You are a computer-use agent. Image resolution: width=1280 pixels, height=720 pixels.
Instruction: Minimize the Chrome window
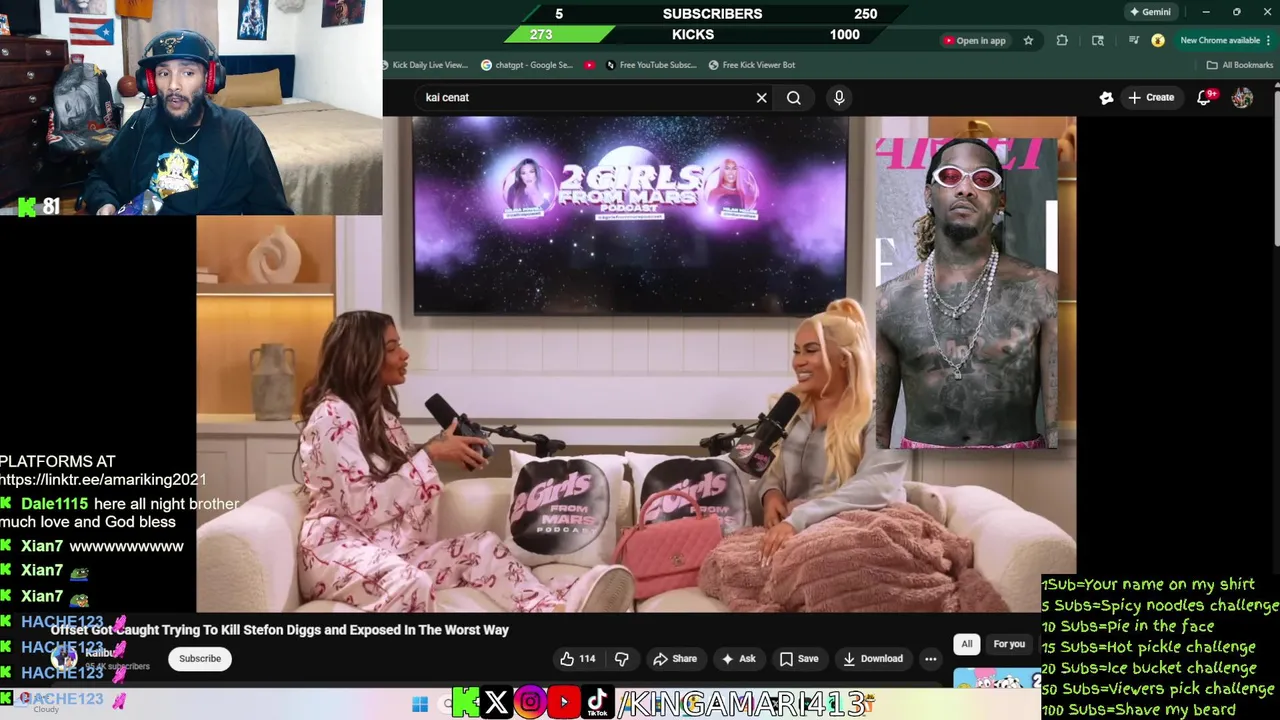(1206, 12)
